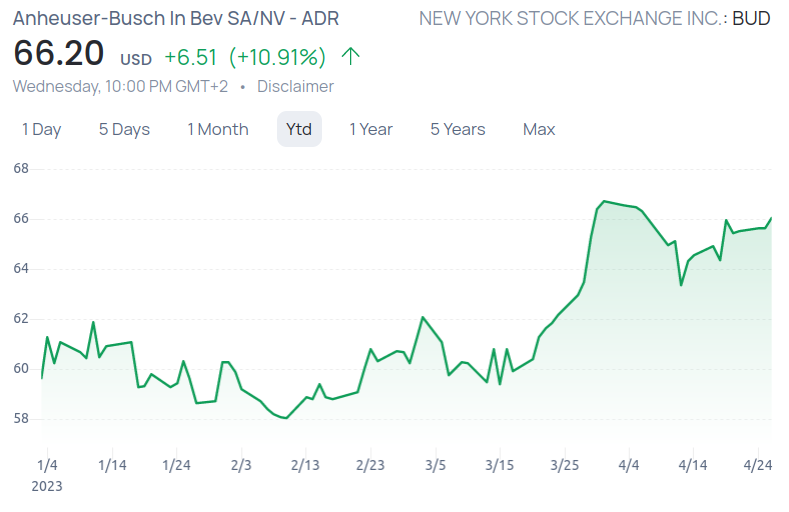Show the 5 Years range

(457, 129)
